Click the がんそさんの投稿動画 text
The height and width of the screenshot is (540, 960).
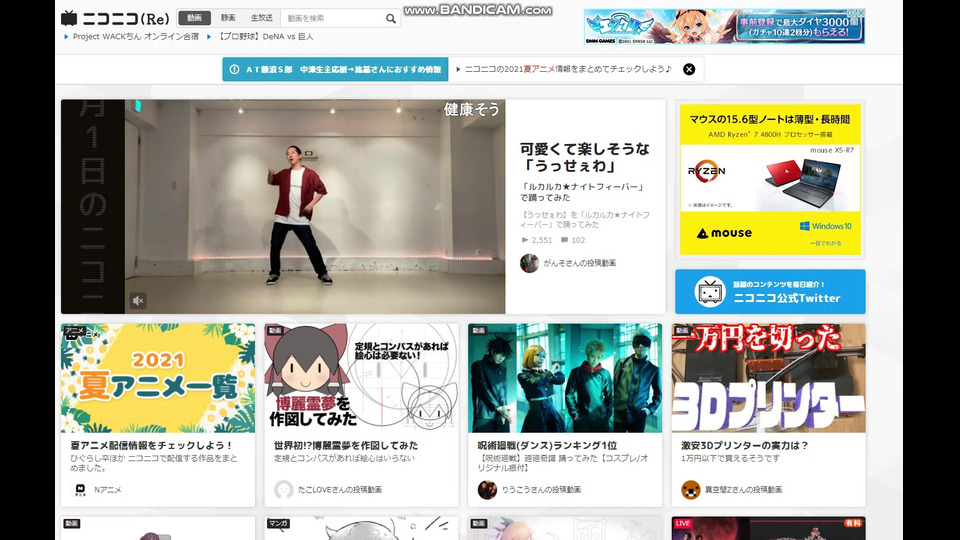[x=580, y=263]
